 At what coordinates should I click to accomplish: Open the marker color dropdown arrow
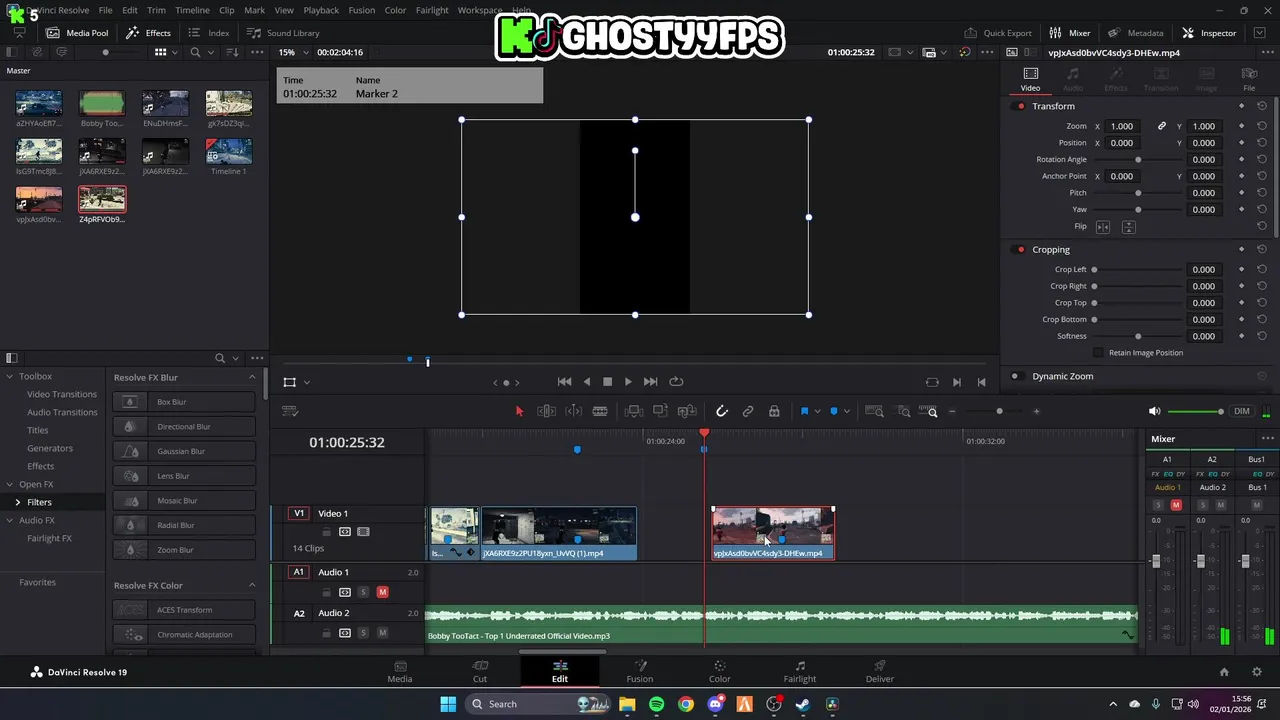click(847, 411)
